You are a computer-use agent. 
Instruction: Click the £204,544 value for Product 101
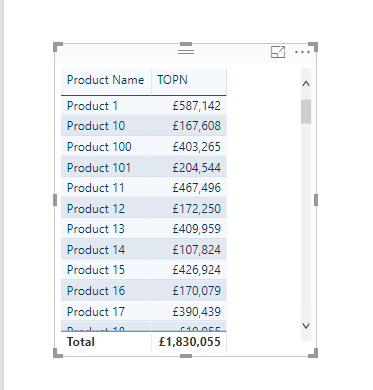[196, 168]
